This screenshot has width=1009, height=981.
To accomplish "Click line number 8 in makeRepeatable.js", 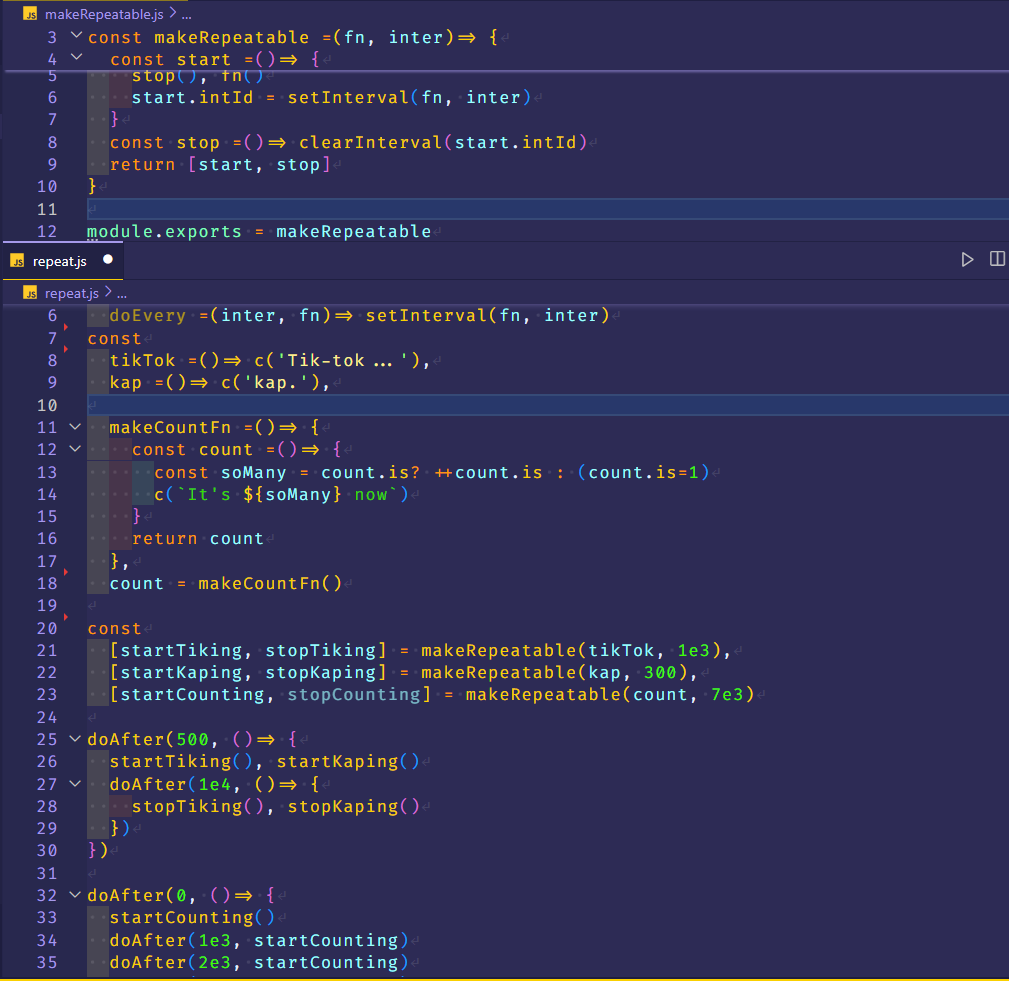I will [x=52, y=142].
